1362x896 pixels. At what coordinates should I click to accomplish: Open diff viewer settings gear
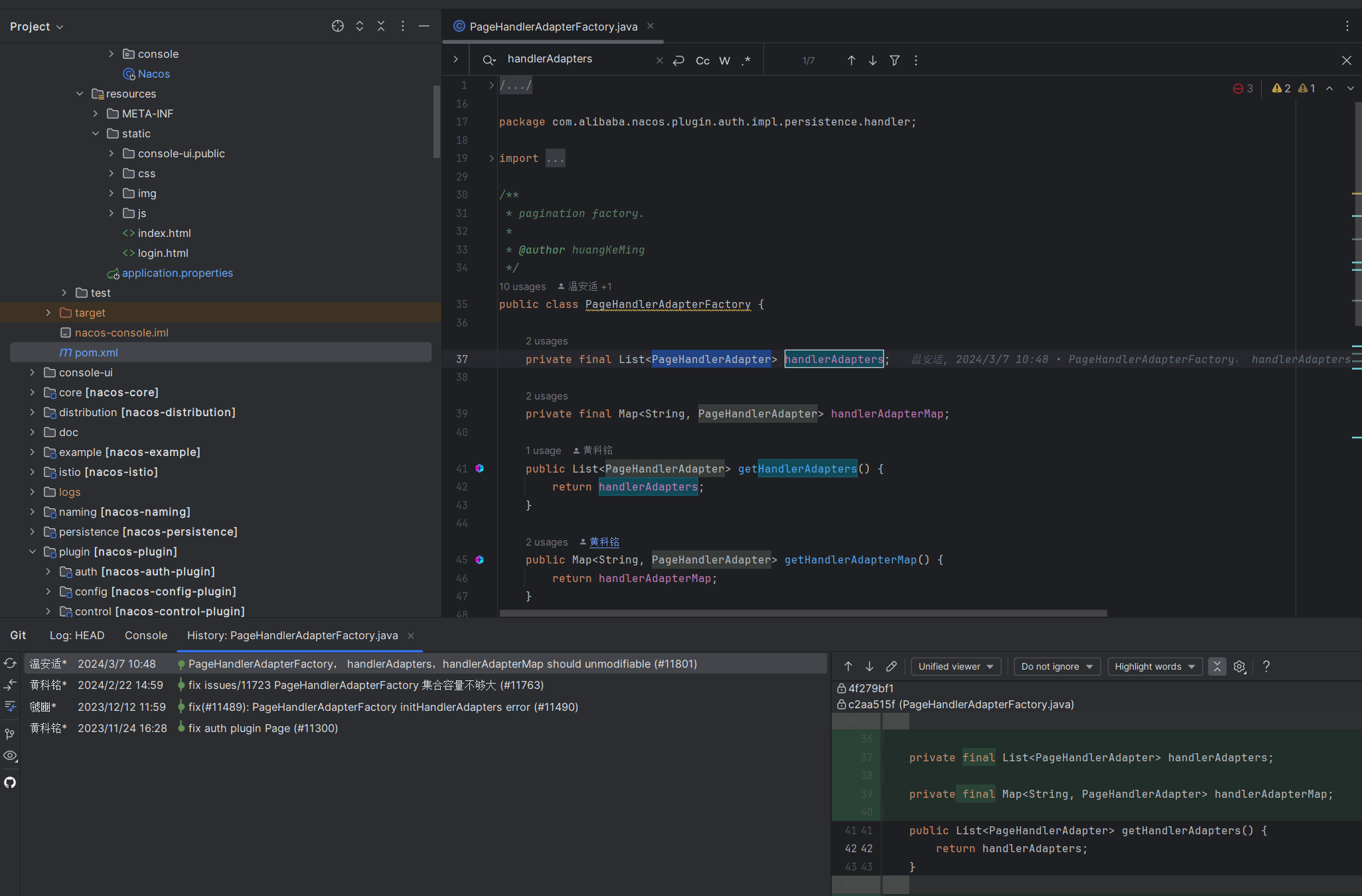[1239, 666]
